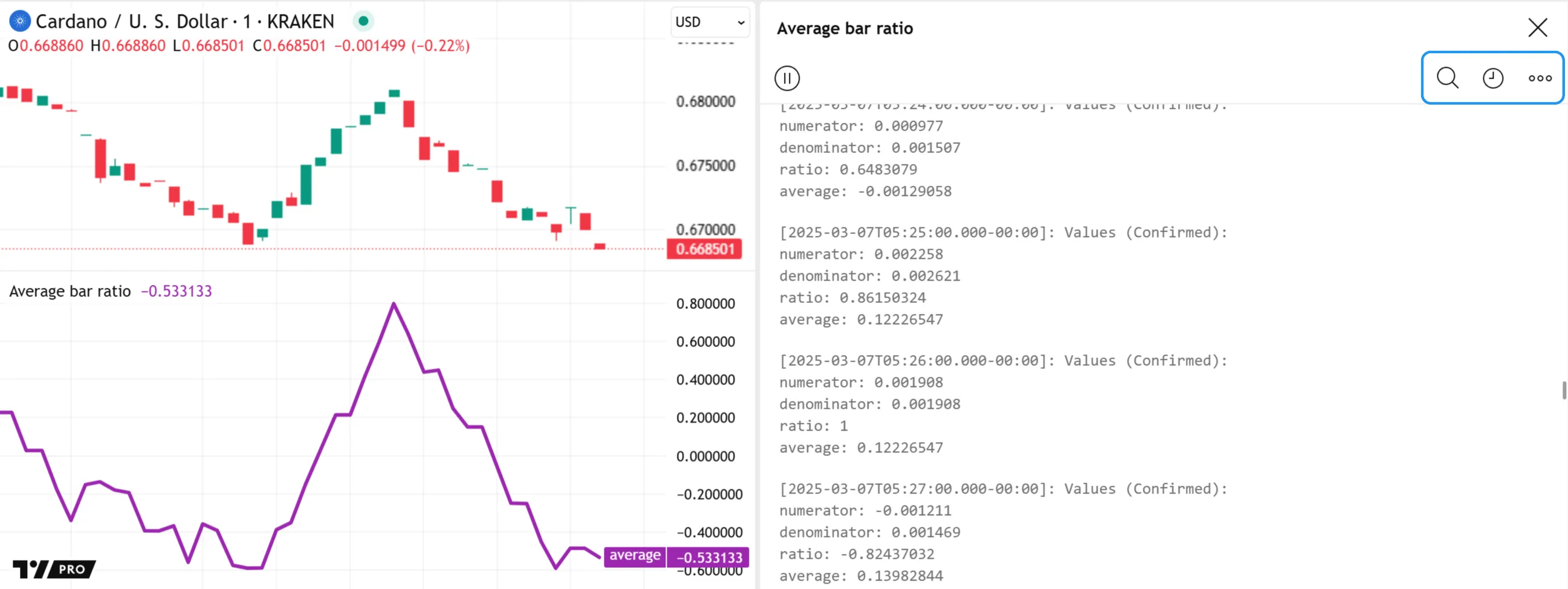Open the search logs magnifier icon
This screenshot has height=589, width=1568.
coord(1447,78)
